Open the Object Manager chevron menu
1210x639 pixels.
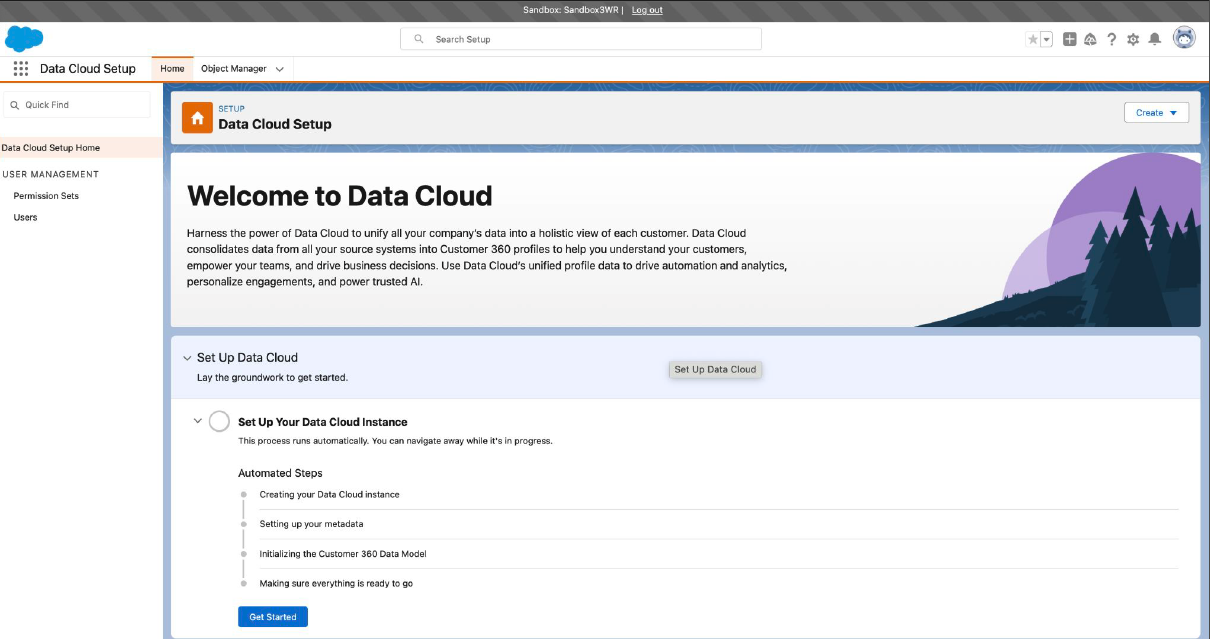coord(278,69)
